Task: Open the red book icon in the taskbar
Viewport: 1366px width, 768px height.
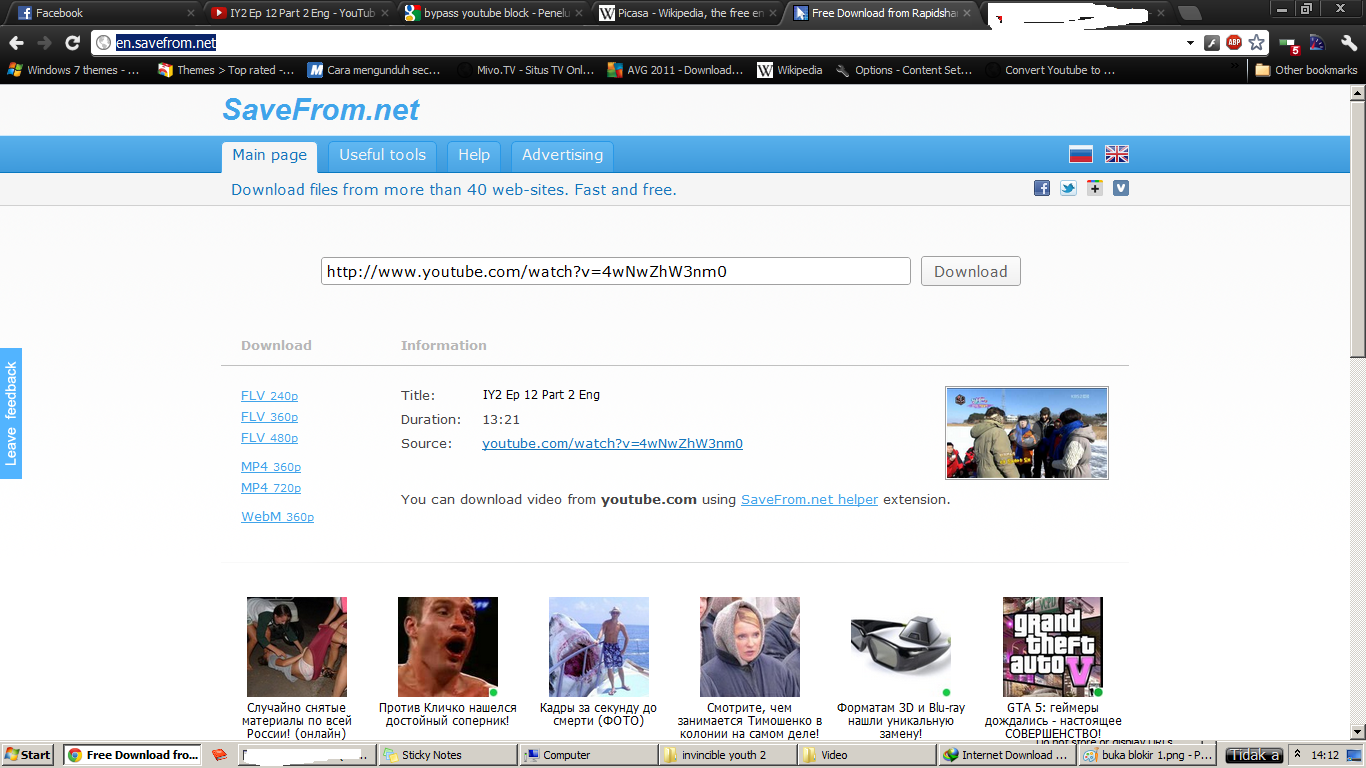Action: (x=220, y=755)
